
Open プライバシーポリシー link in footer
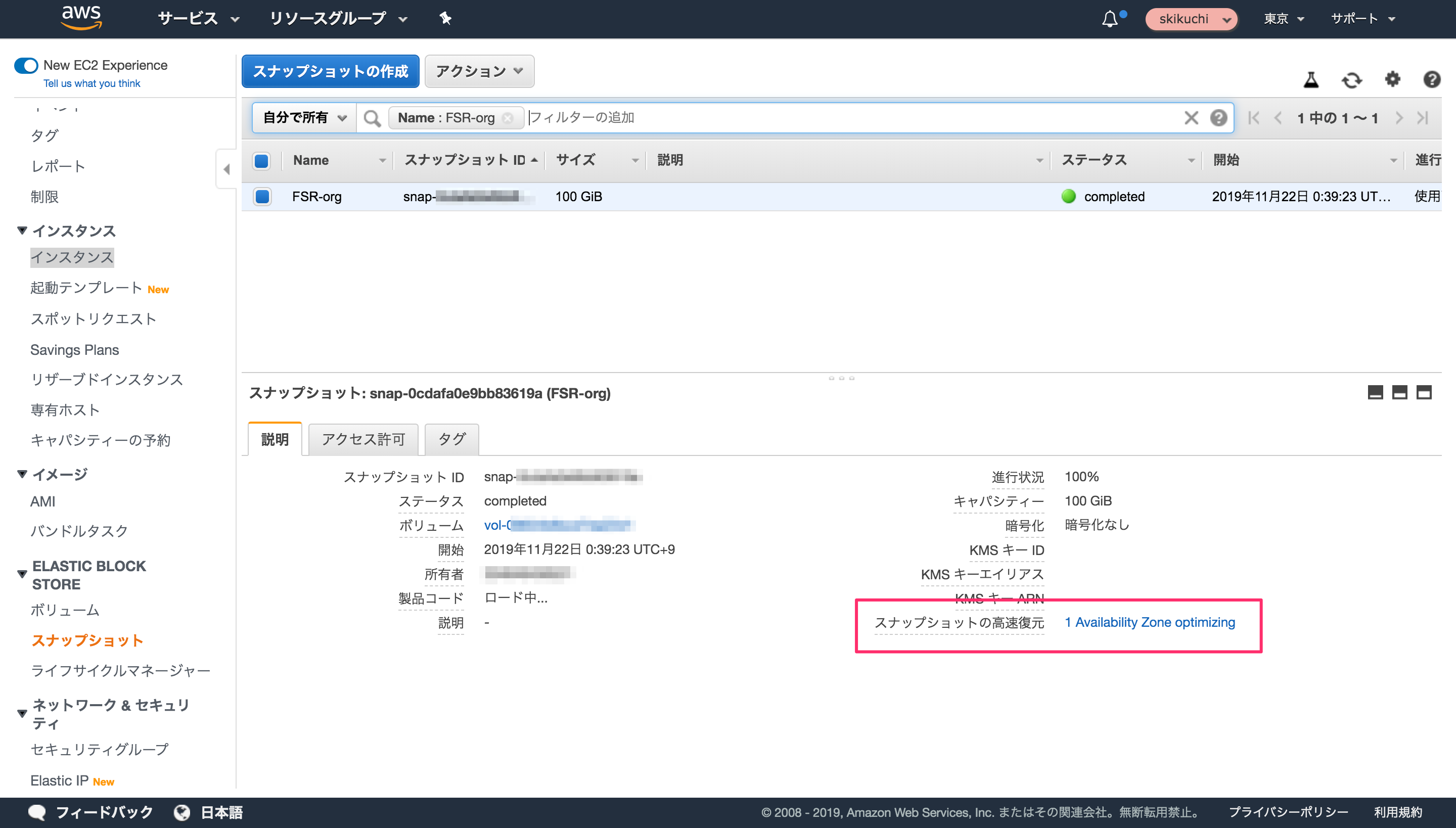click(x=1288, y=812)
